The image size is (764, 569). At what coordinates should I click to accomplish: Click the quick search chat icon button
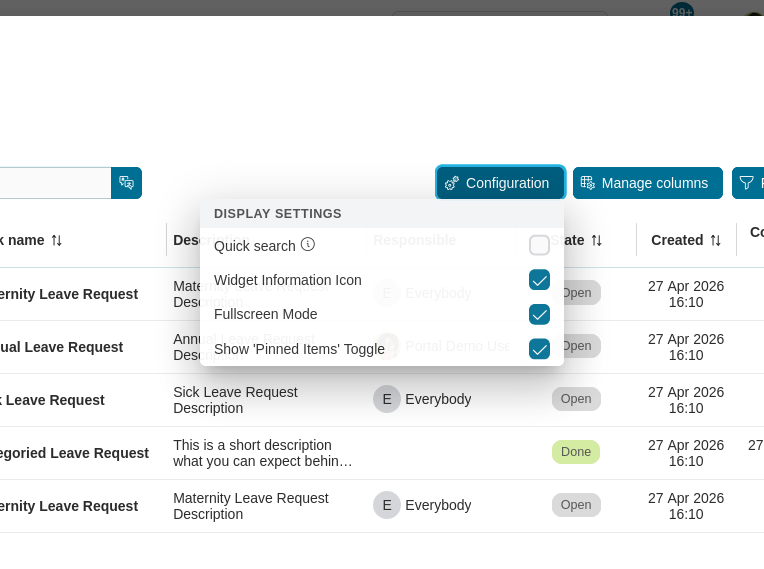point(126,183)
